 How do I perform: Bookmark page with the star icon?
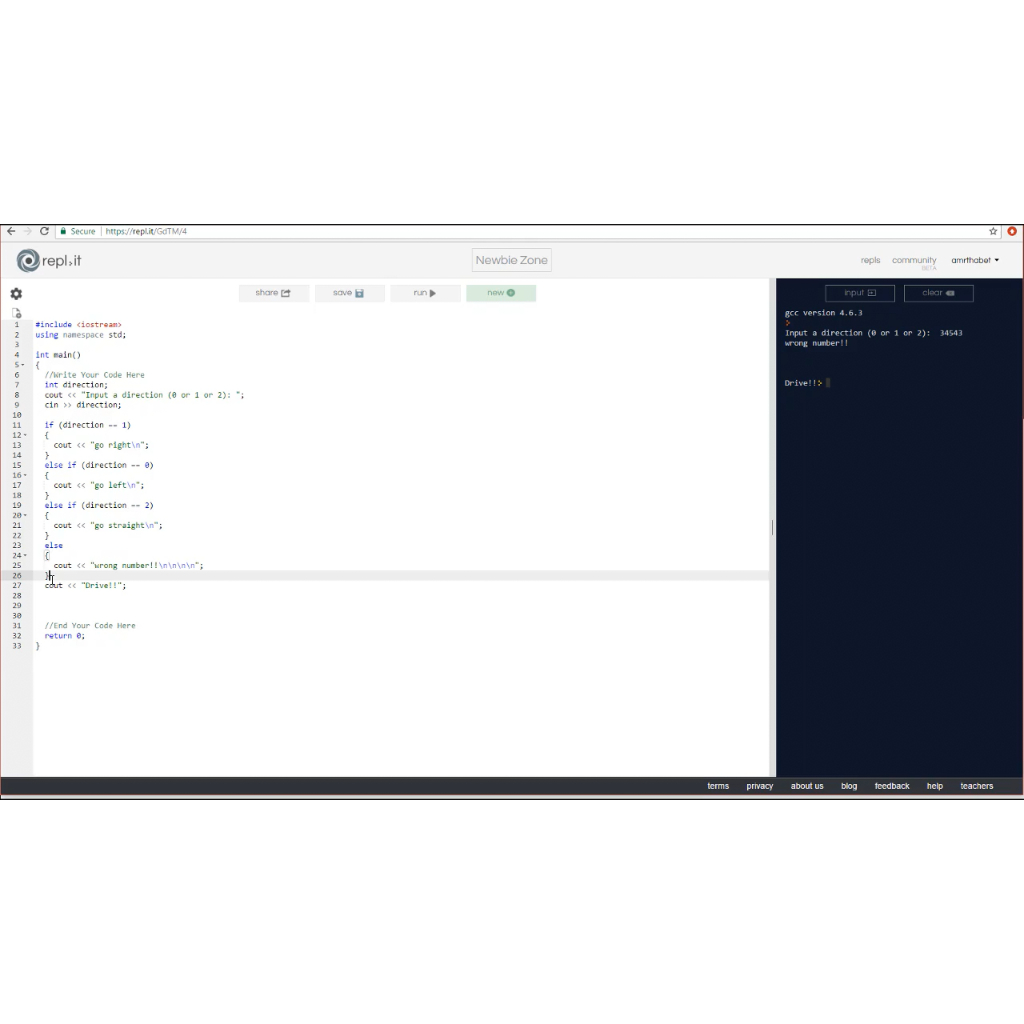993,231
